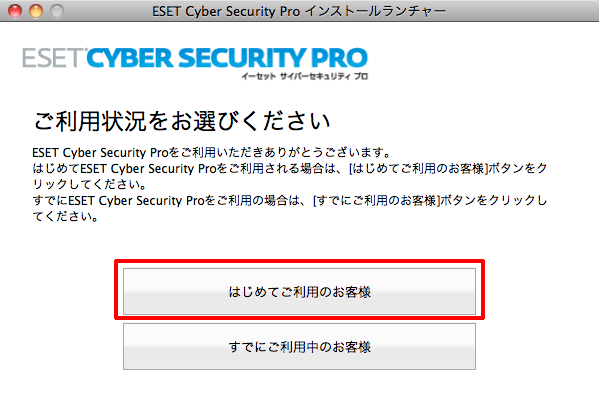This screenshot has height=395, width=599.
Task: Click the リックしてください line of text
Action: point(90,185)
